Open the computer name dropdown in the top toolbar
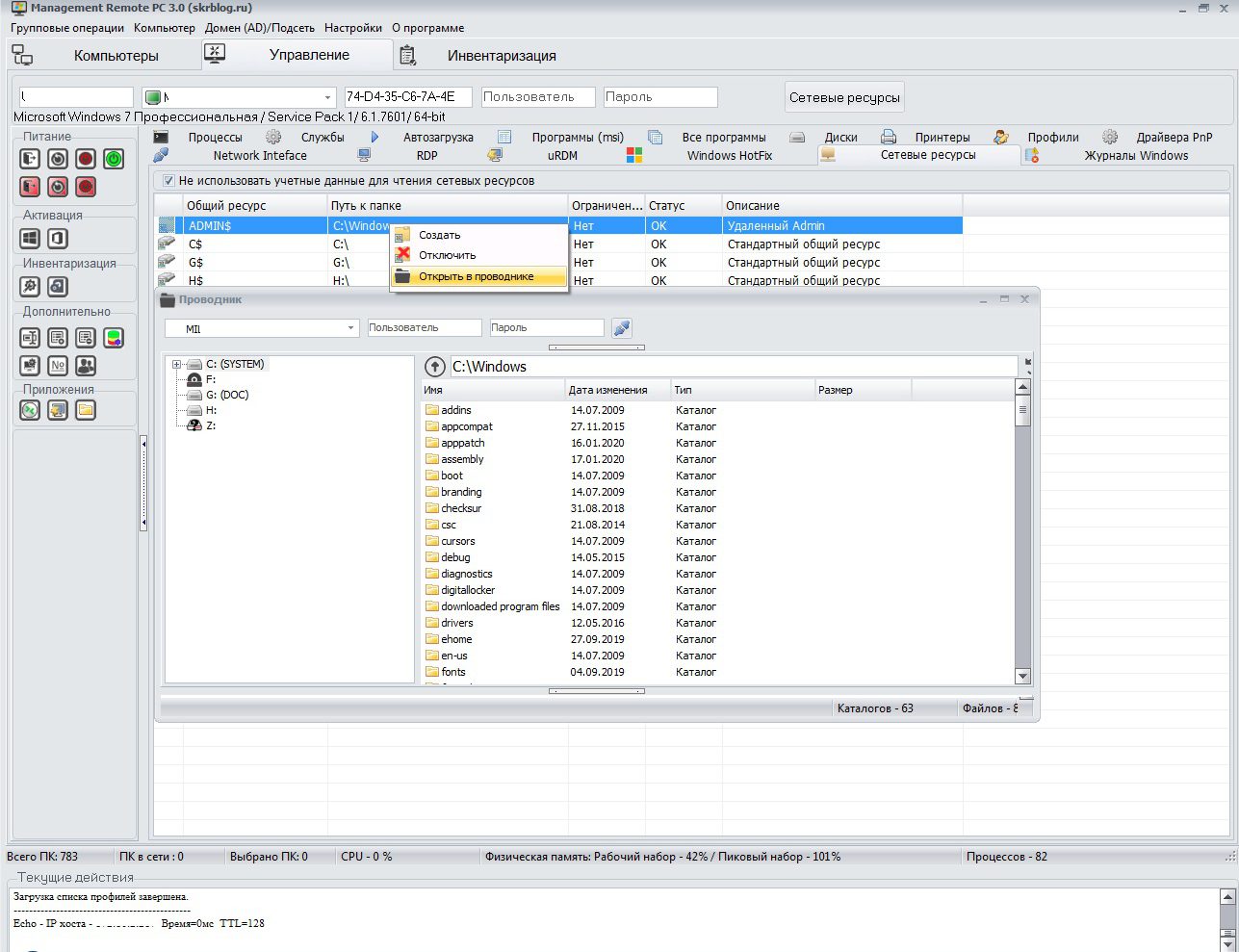This screenshot has height=952, width=1239. tap(327, 97)
